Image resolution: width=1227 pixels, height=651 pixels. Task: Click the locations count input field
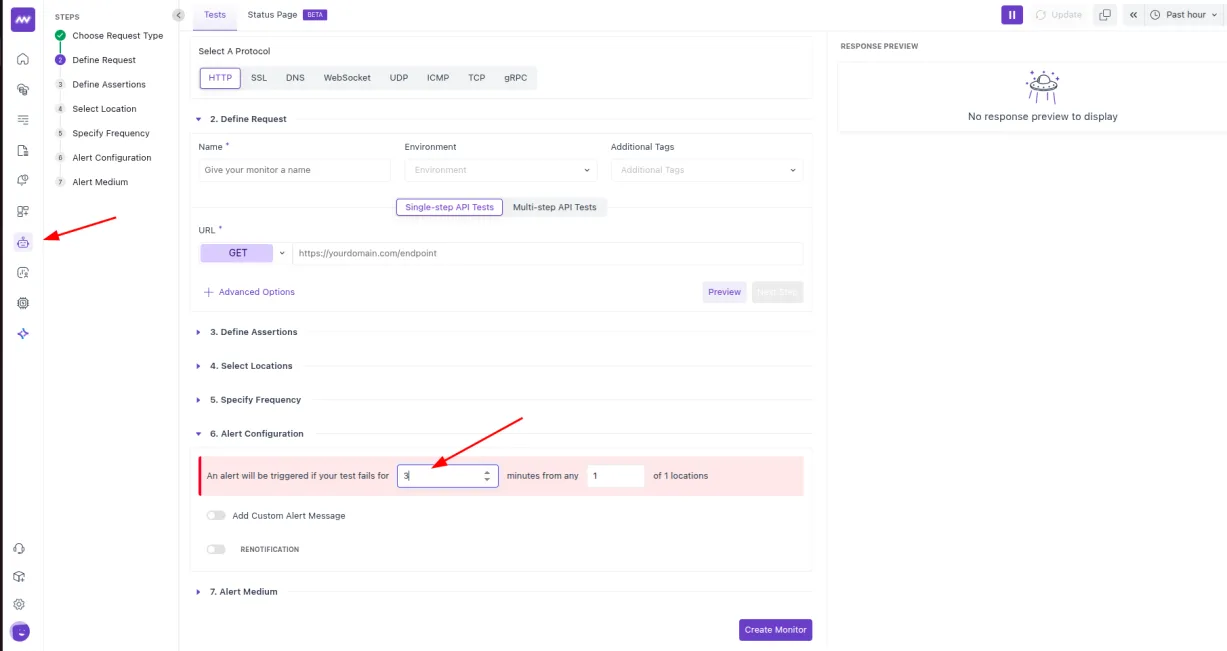coord(616,476)
